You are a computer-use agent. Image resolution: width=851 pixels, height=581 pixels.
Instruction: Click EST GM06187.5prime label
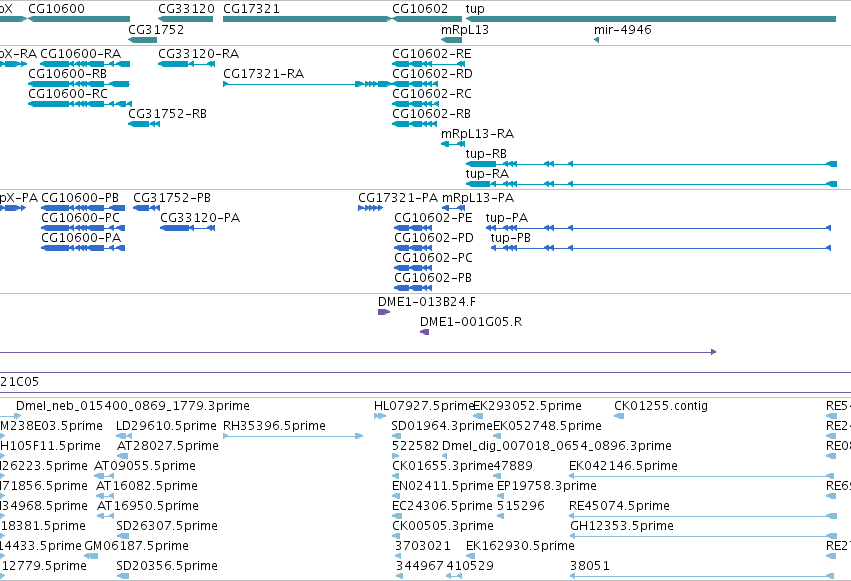[136, 545]
